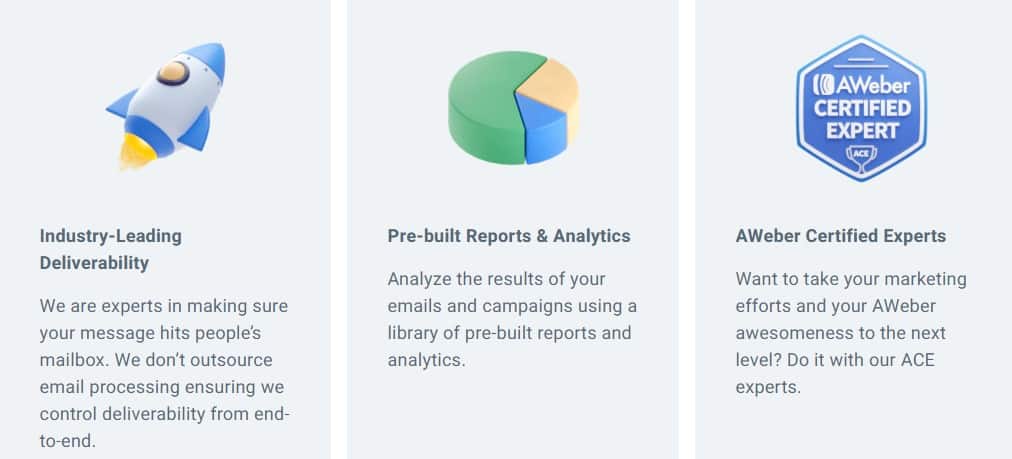Select the tan slice of the pie chart
1012x459 pixels.
(550, 87)
